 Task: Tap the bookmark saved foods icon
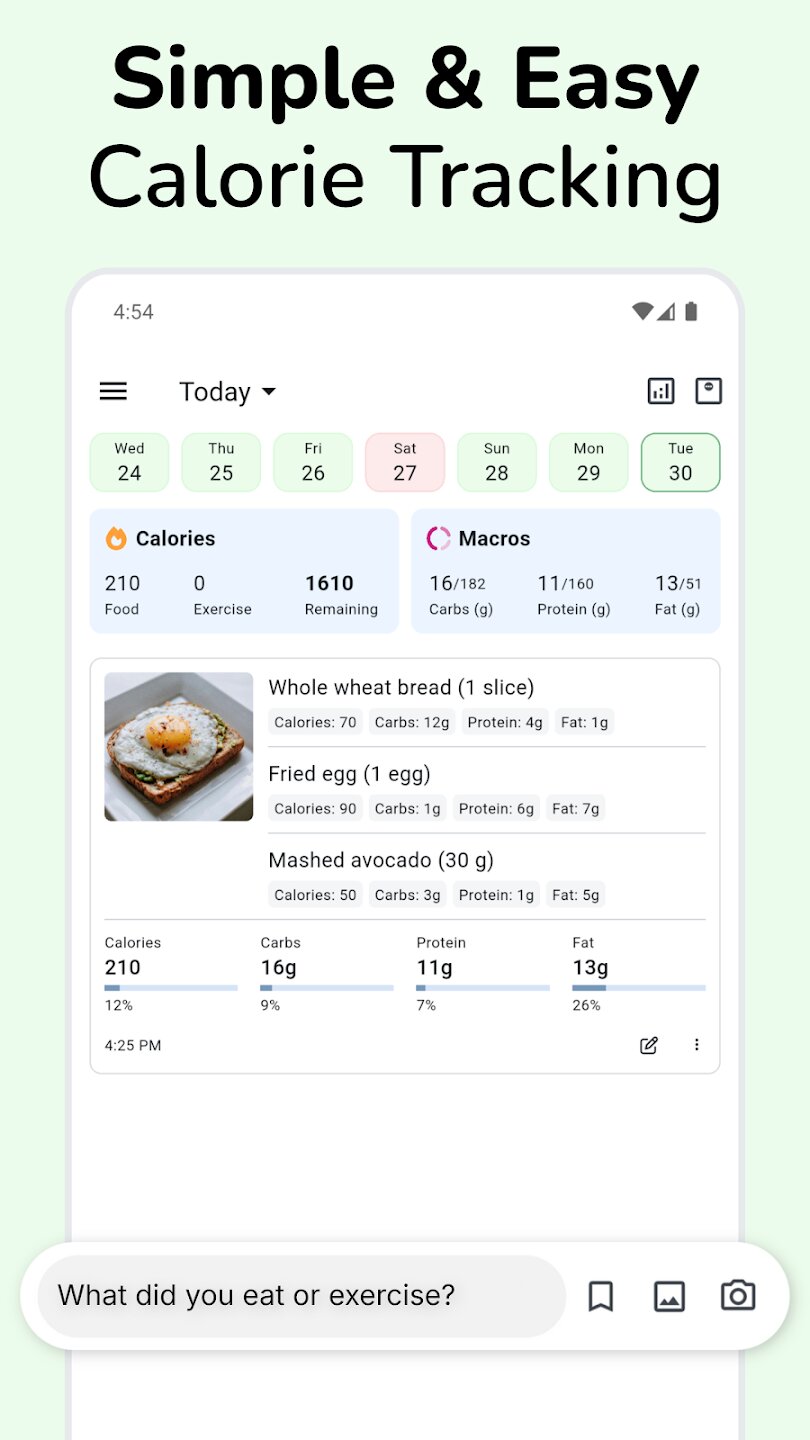(x=600, y=1296)
